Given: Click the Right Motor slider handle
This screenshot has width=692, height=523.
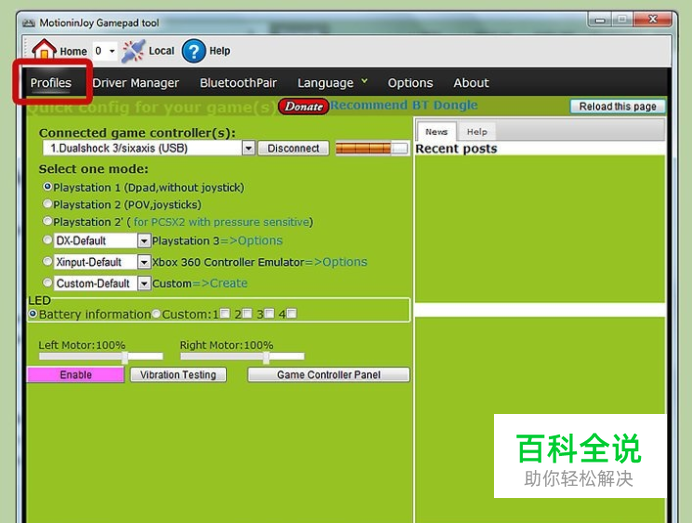Looking at the screenshot, I should pyautogui.click(x=266, y=357).
